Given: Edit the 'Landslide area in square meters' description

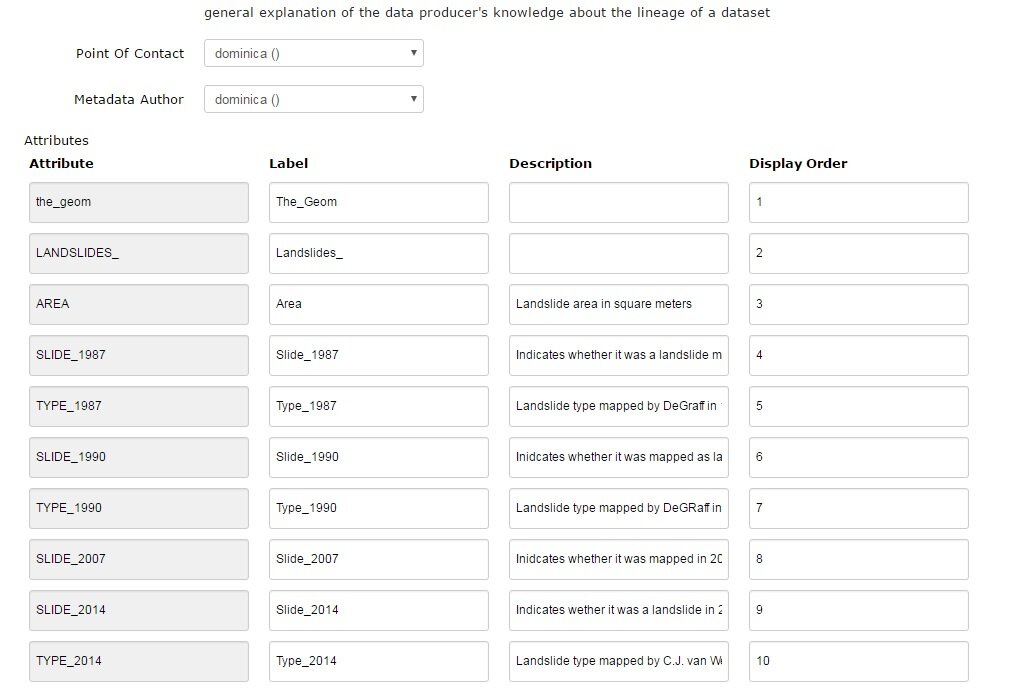Looking at the screenshot, I should [618, 304].
